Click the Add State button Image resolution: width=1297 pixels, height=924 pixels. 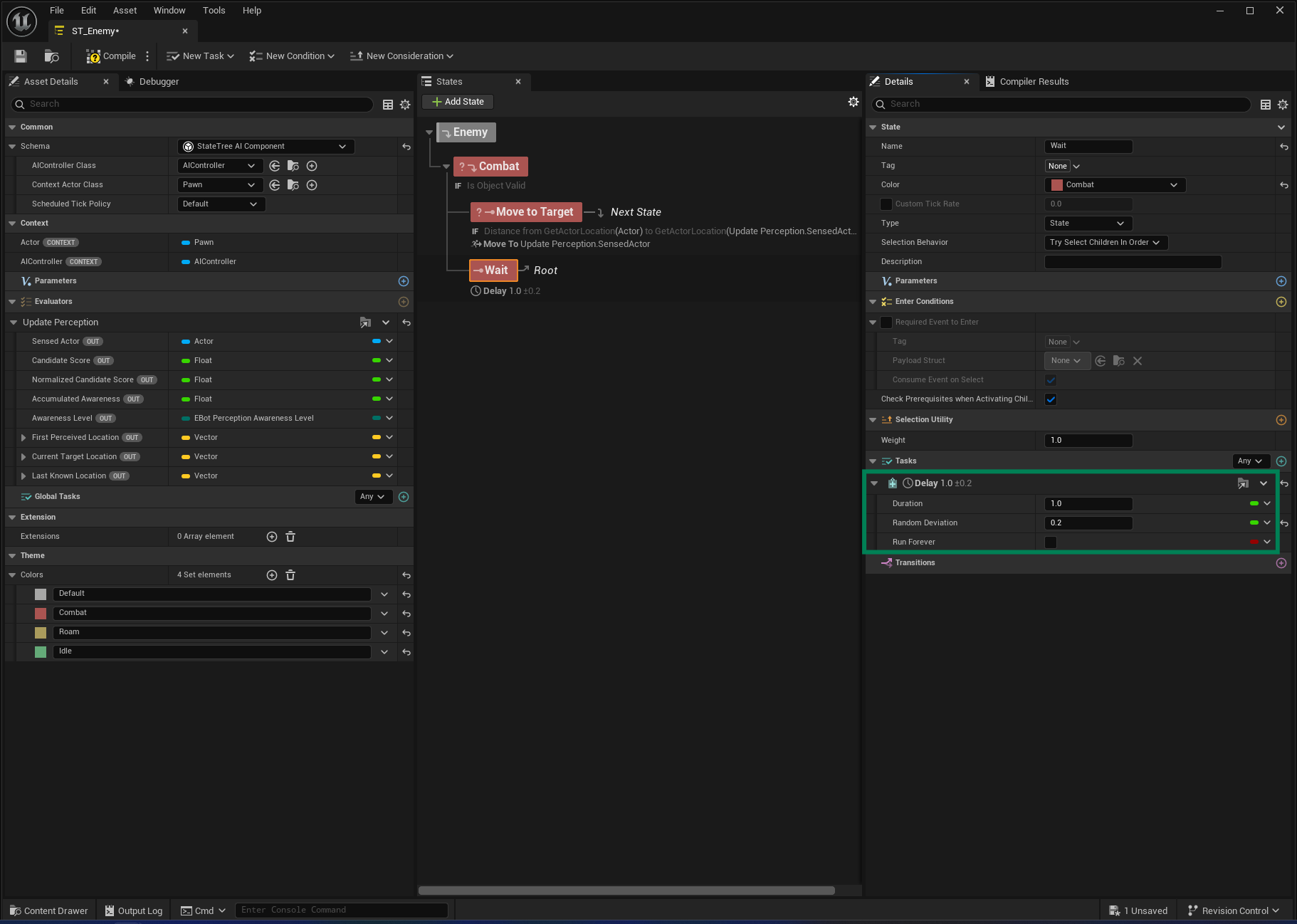[457, 102]
